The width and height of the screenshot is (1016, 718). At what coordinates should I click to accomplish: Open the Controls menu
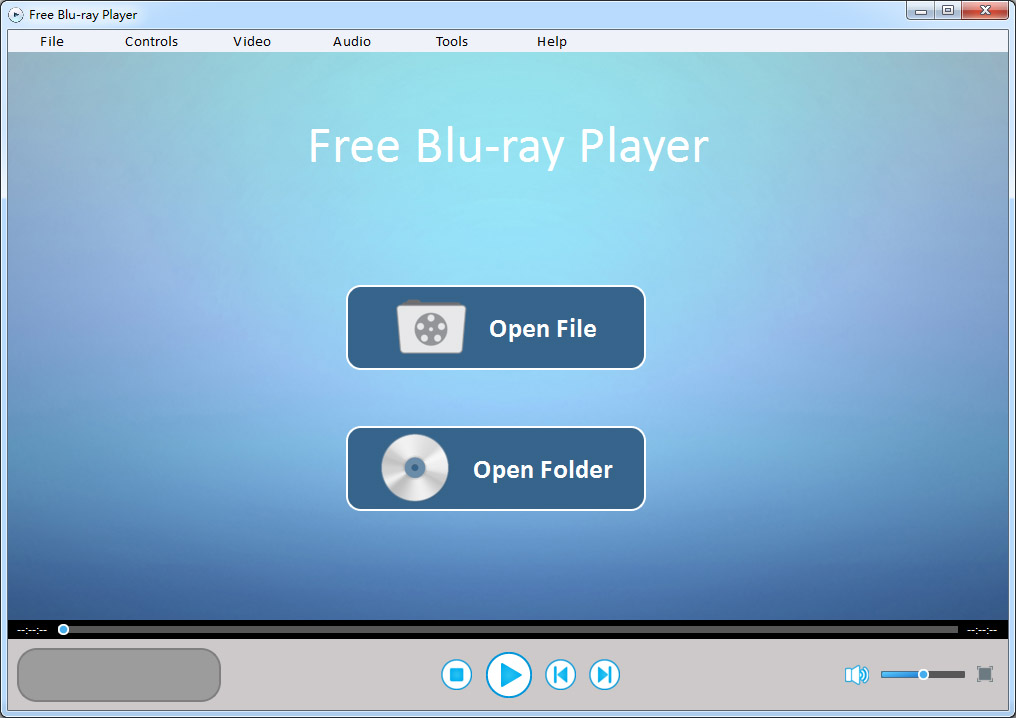[151, 41]
